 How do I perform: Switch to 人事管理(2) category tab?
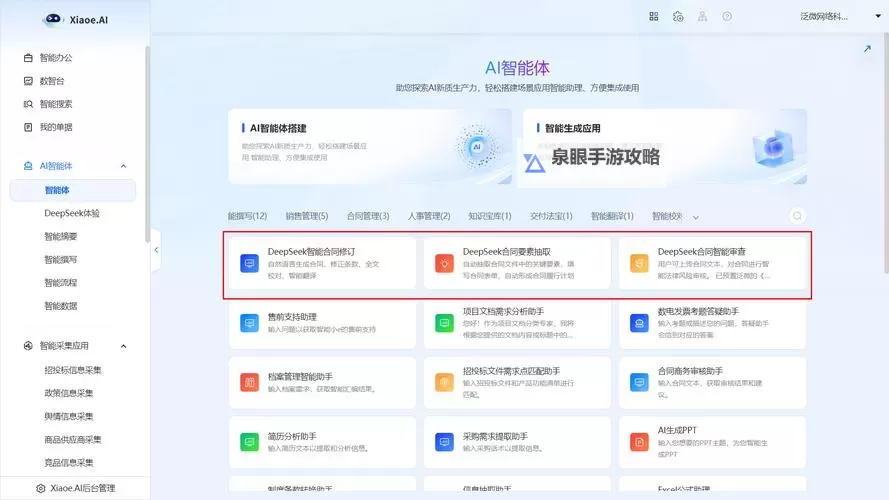point(429,216)
